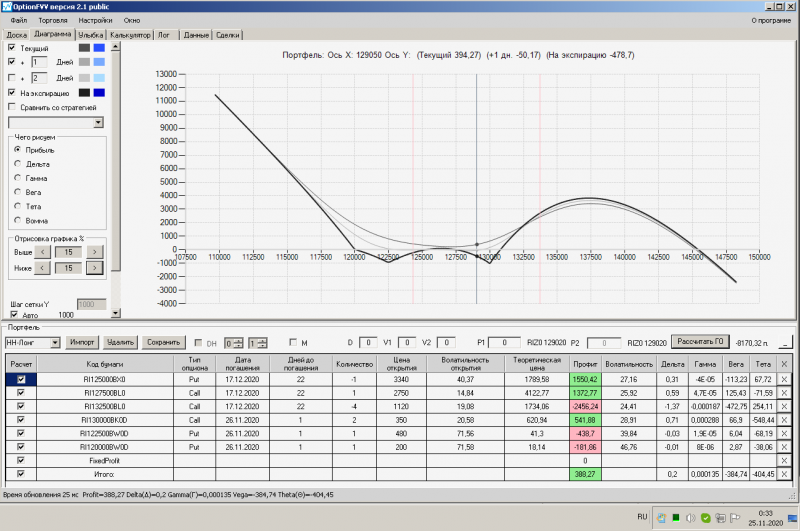Click the Импорт button
This screenshot has height=531, width=800.
tap(82, 342)
